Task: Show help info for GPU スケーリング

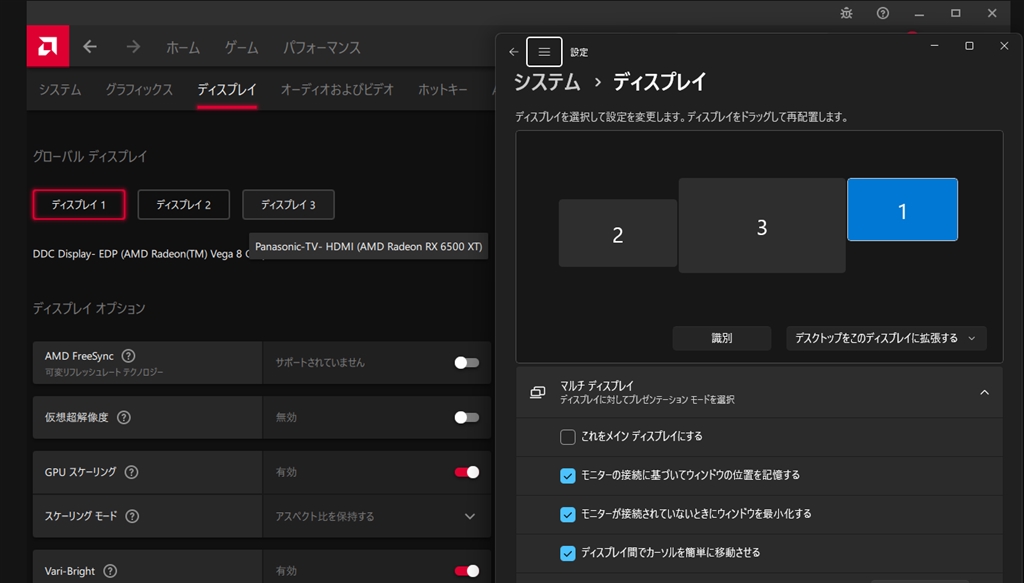Action: tap(131, 472)
